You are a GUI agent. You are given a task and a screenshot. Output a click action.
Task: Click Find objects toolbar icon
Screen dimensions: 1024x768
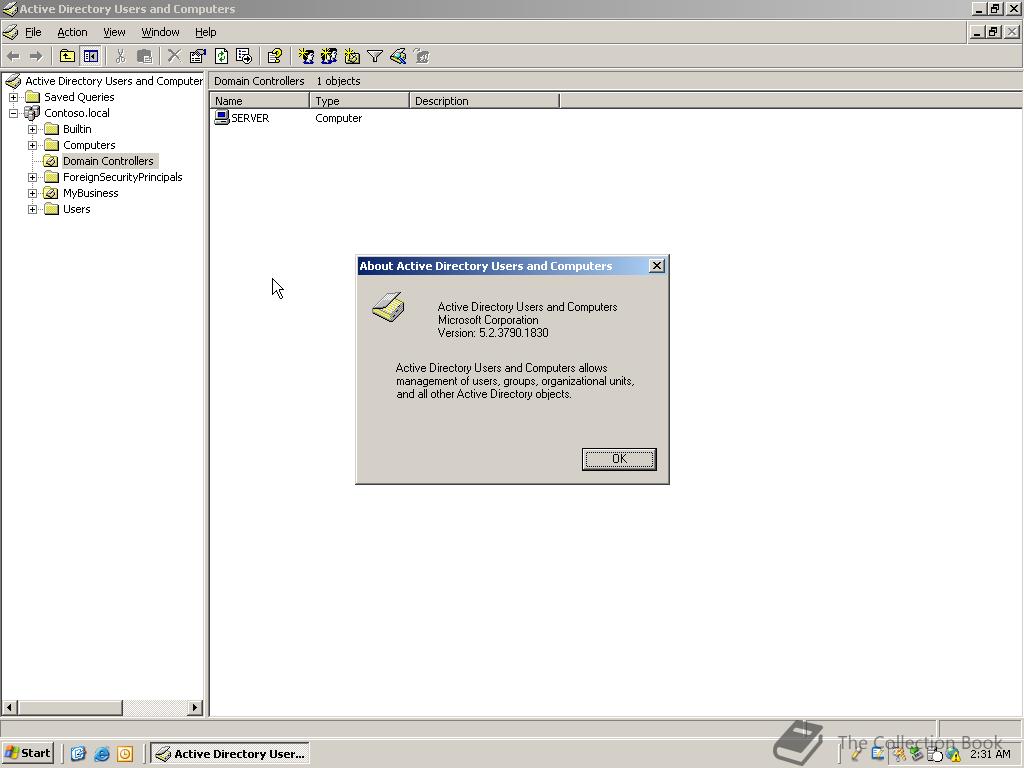click(398, 57)
